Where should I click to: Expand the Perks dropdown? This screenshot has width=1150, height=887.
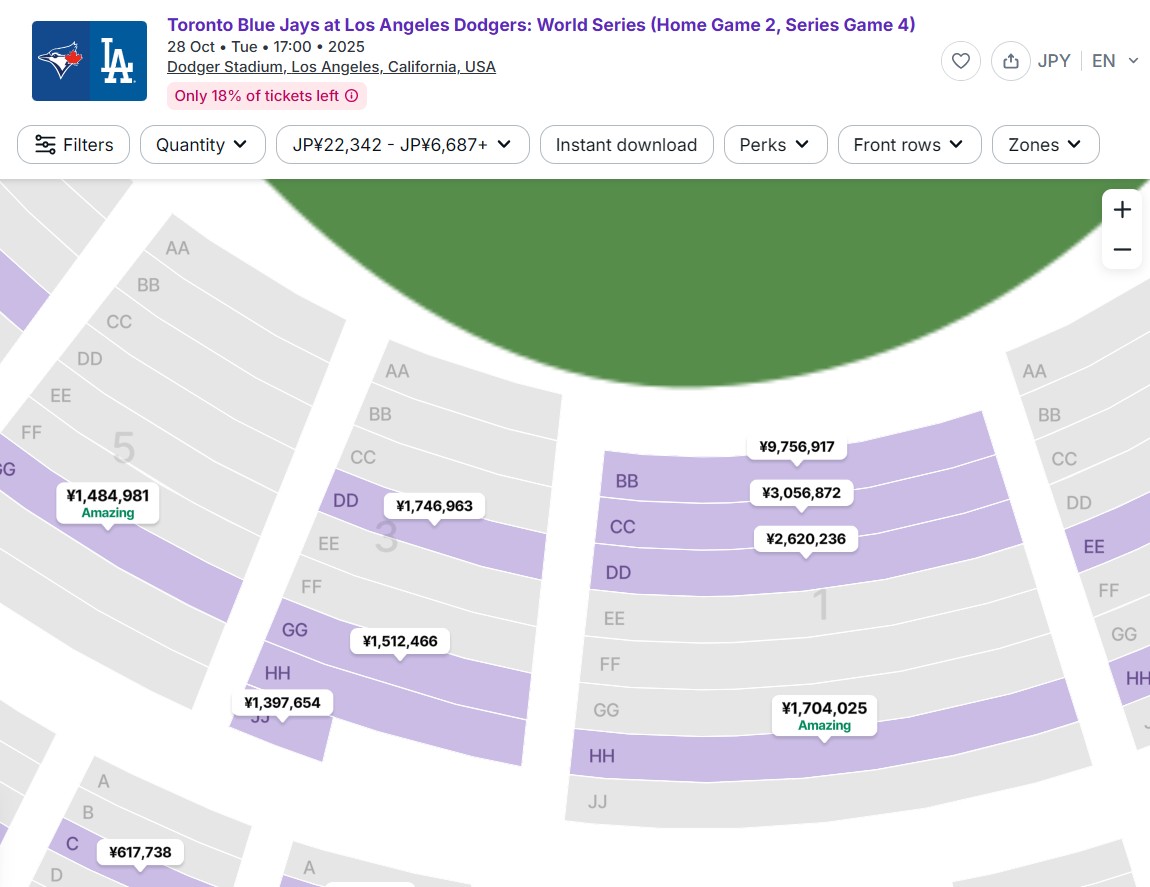775,145
